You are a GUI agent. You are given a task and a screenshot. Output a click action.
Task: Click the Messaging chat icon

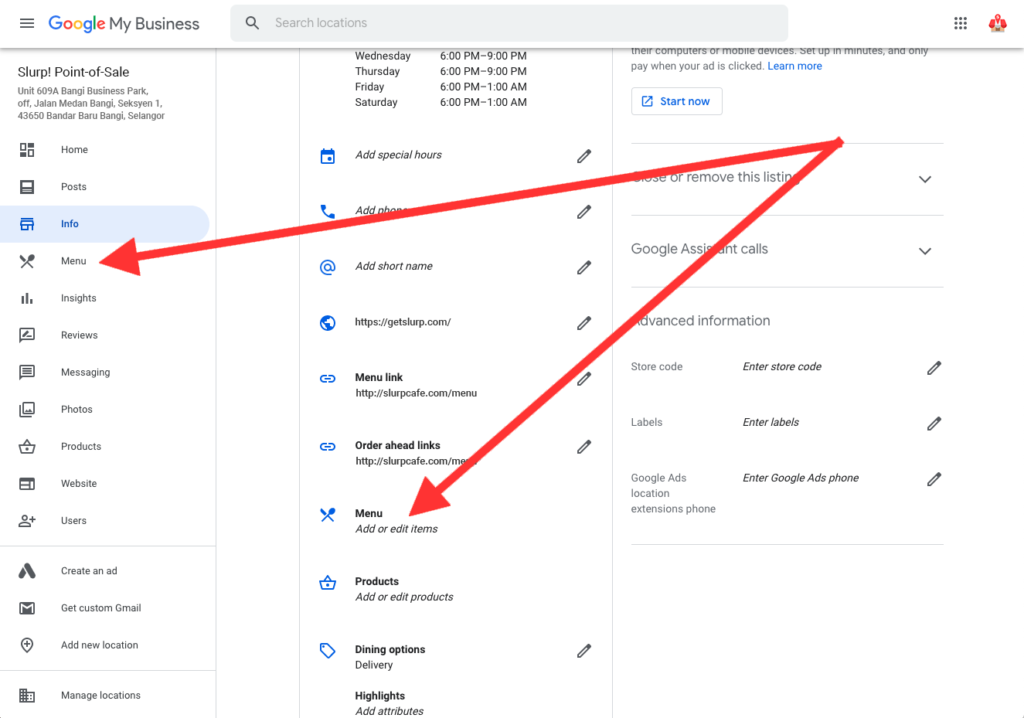coord(27,372)
